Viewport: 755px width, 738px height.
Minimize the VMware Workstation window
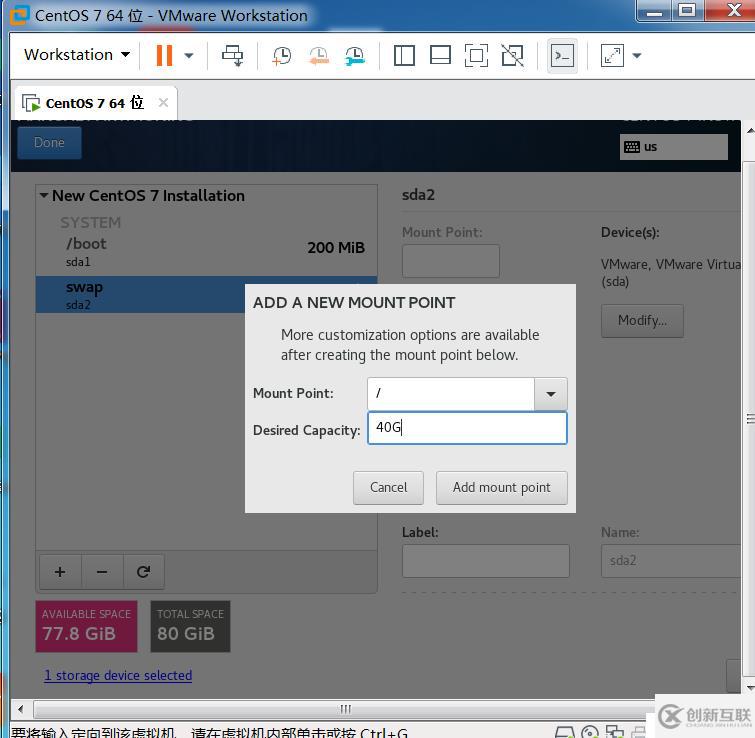[x=654, y=10]
